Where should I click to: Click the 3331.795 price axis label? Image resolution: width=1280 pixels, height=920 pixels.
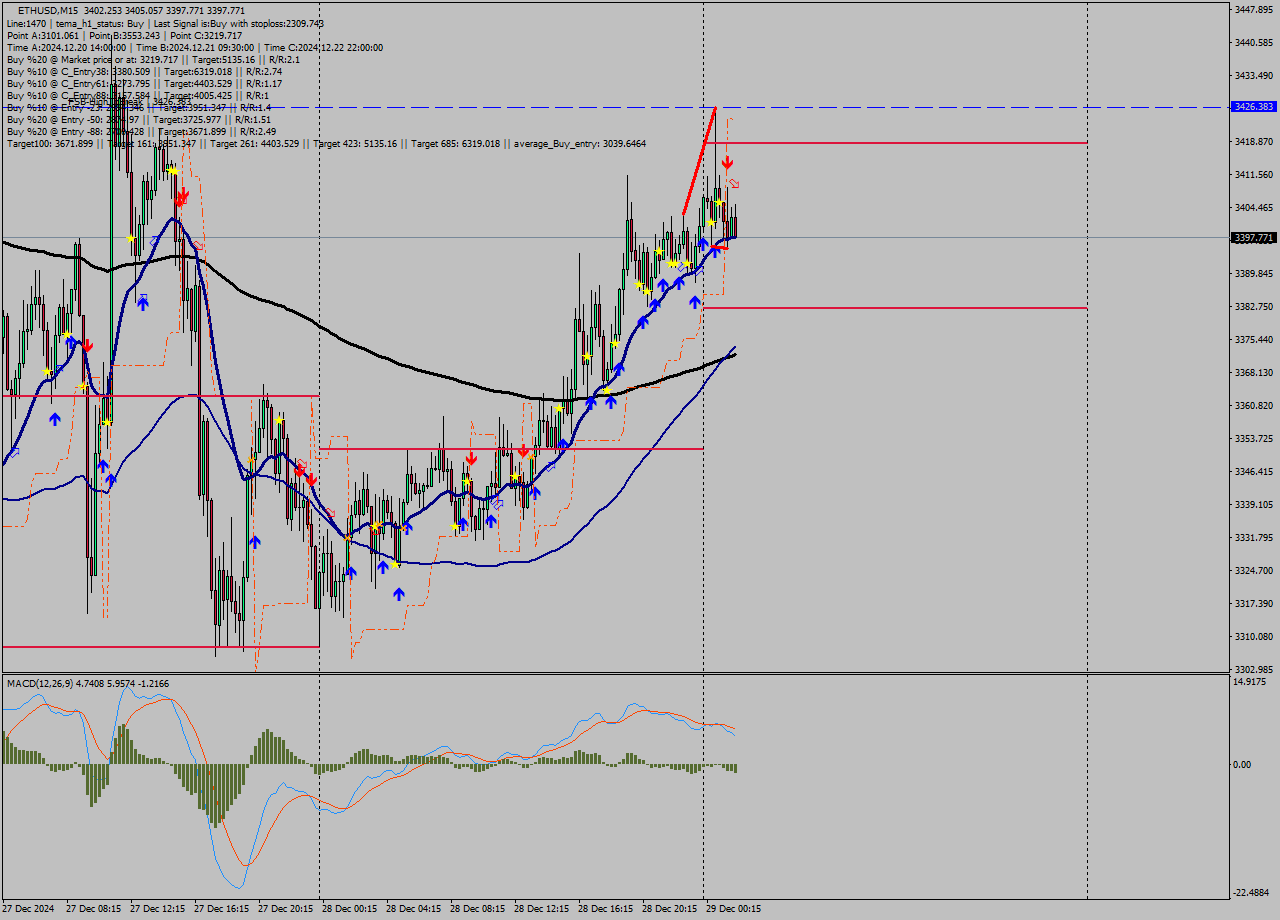[x=1254, y=537]
